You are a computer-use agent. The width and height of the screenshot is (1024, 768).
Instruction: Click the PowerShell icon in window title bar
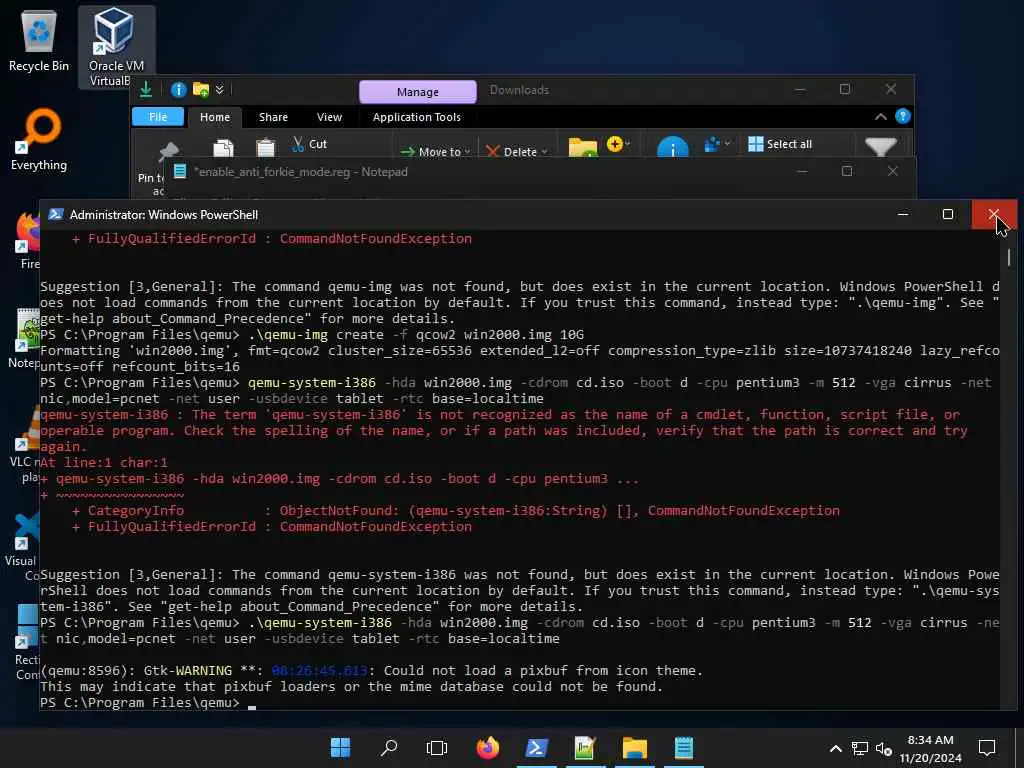click(x=56, y=214)
